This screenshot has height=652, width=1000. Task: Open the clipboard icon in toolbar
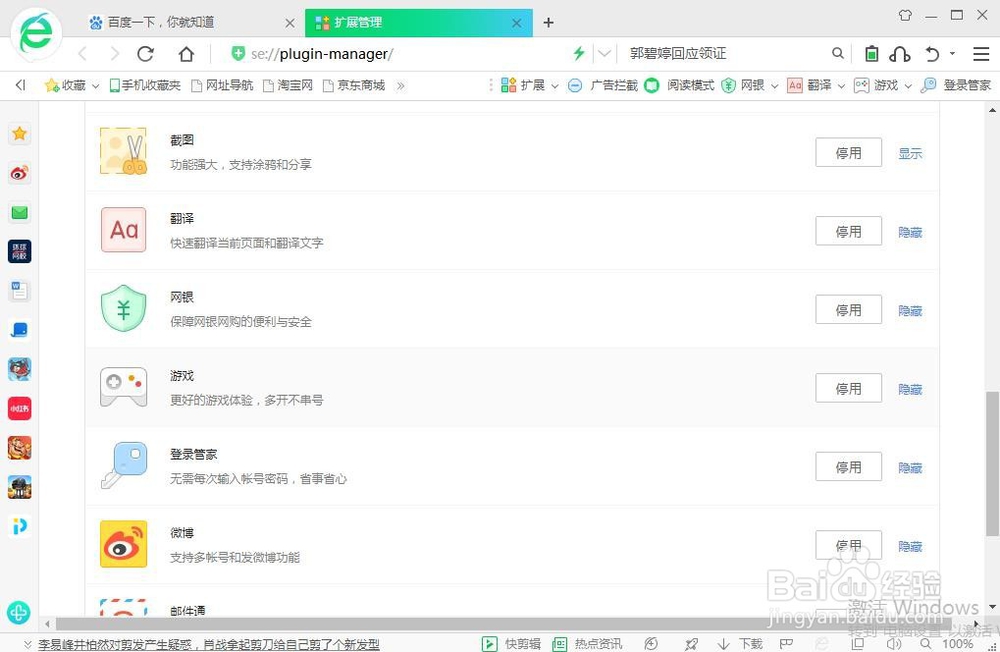click(871, 54)
